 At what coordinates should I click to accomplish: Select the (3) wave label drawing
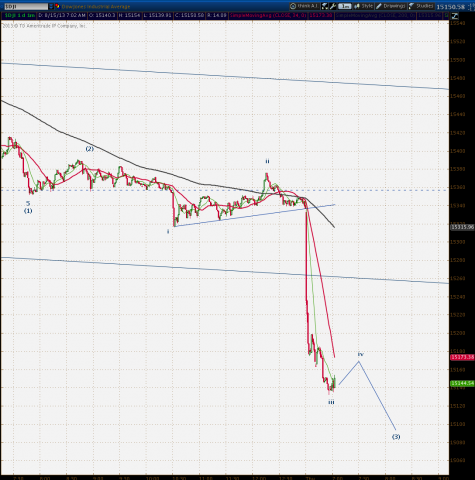396,437
